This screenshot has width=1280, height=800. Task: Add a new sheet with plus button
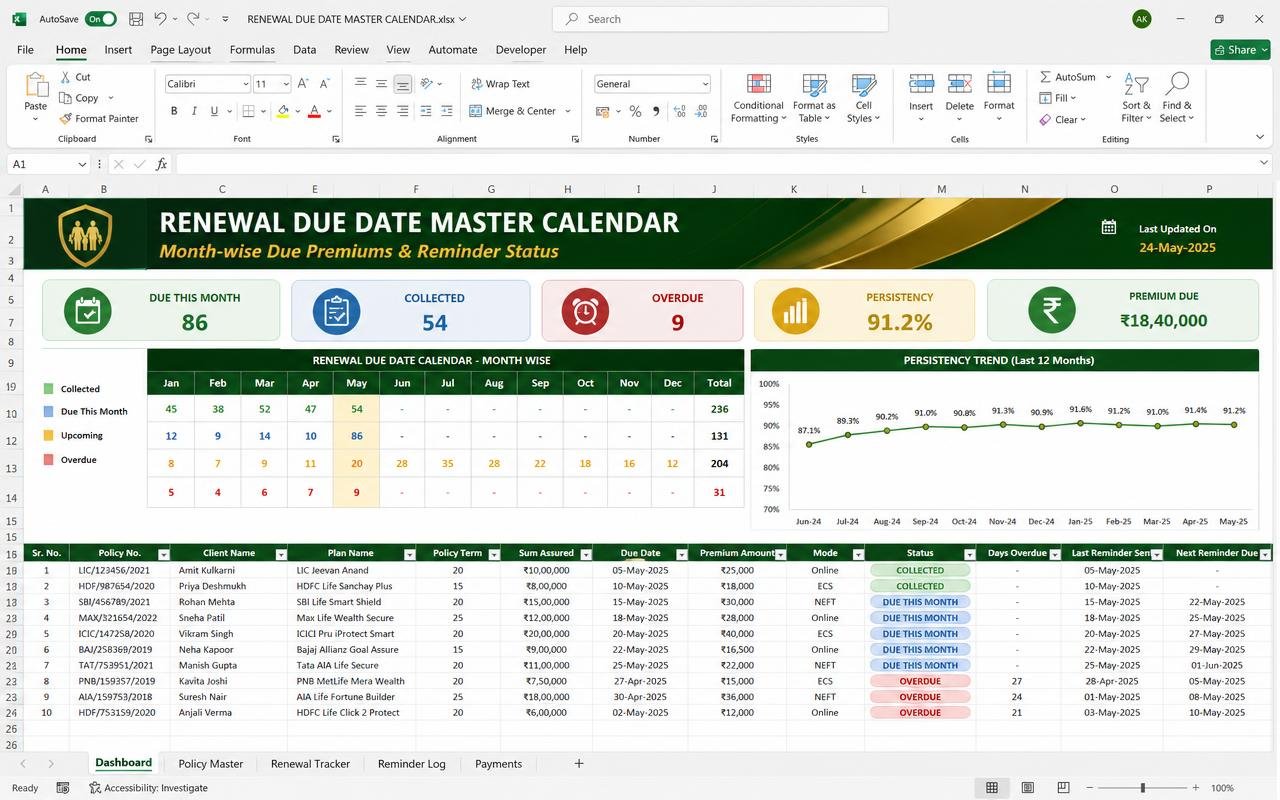(578, 764)
